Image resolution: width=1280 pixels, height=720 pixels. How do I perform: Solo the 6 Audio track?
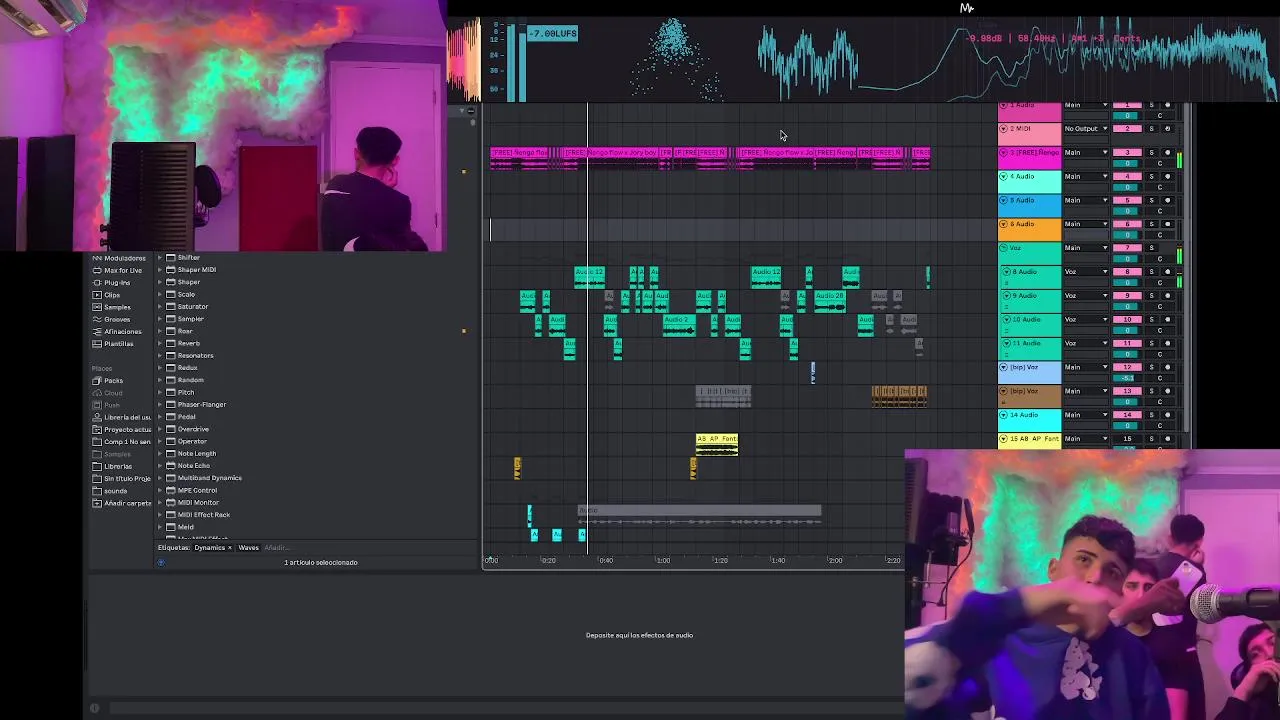coord(1151,224)
